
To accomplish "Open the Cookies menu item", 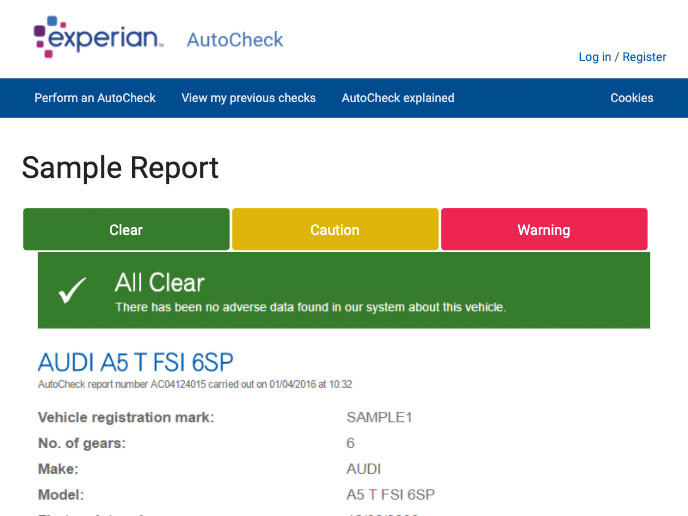I will pyautogui.click(x=632, y=98).
